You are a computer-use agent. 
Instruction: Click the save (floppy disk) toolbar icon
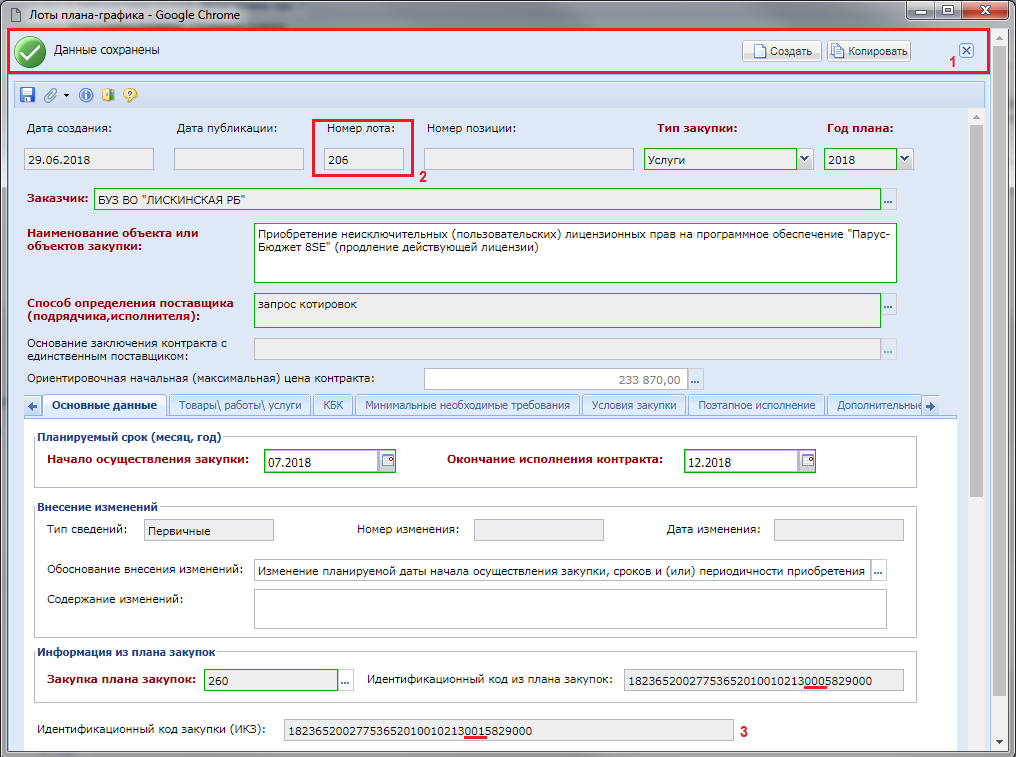(x=27, y=95)
